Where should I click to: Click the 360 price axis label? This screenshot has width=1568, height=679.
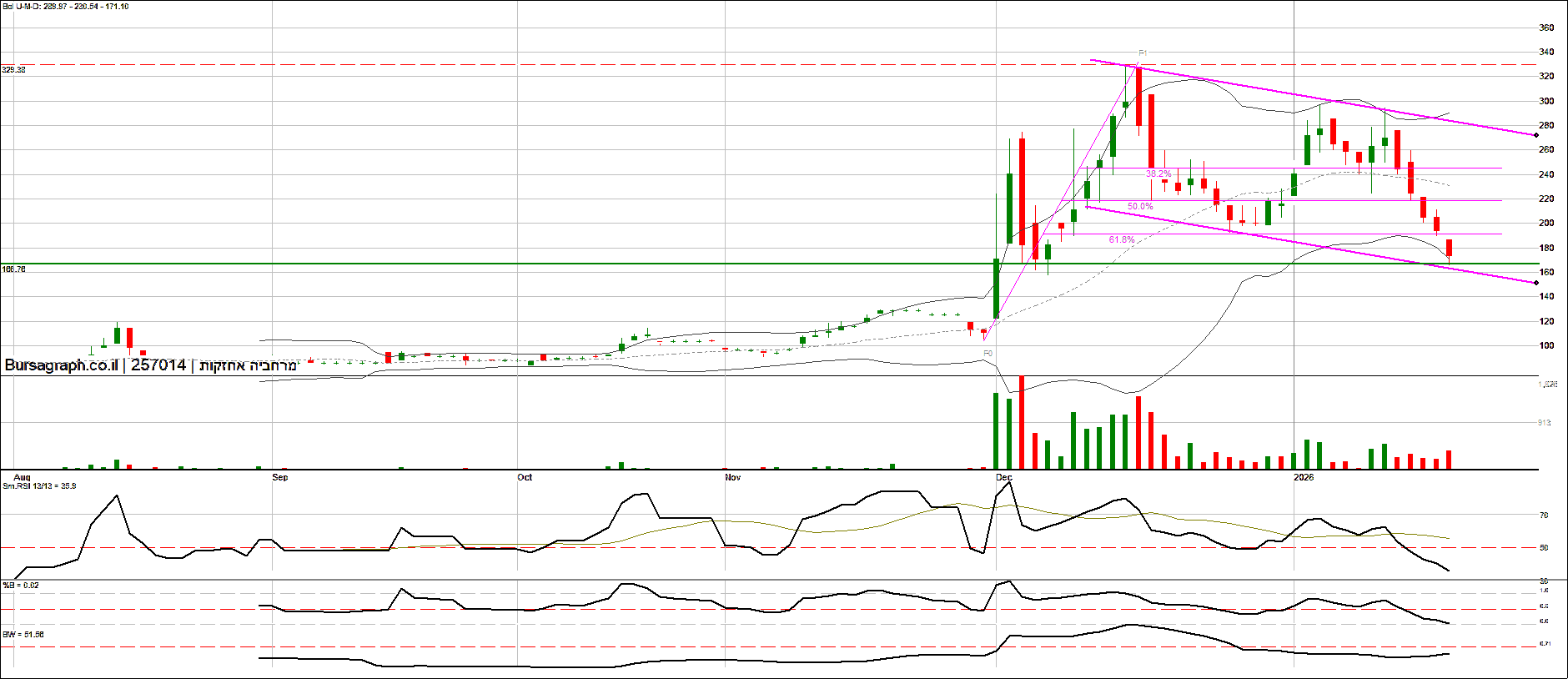pos(1546,28)
